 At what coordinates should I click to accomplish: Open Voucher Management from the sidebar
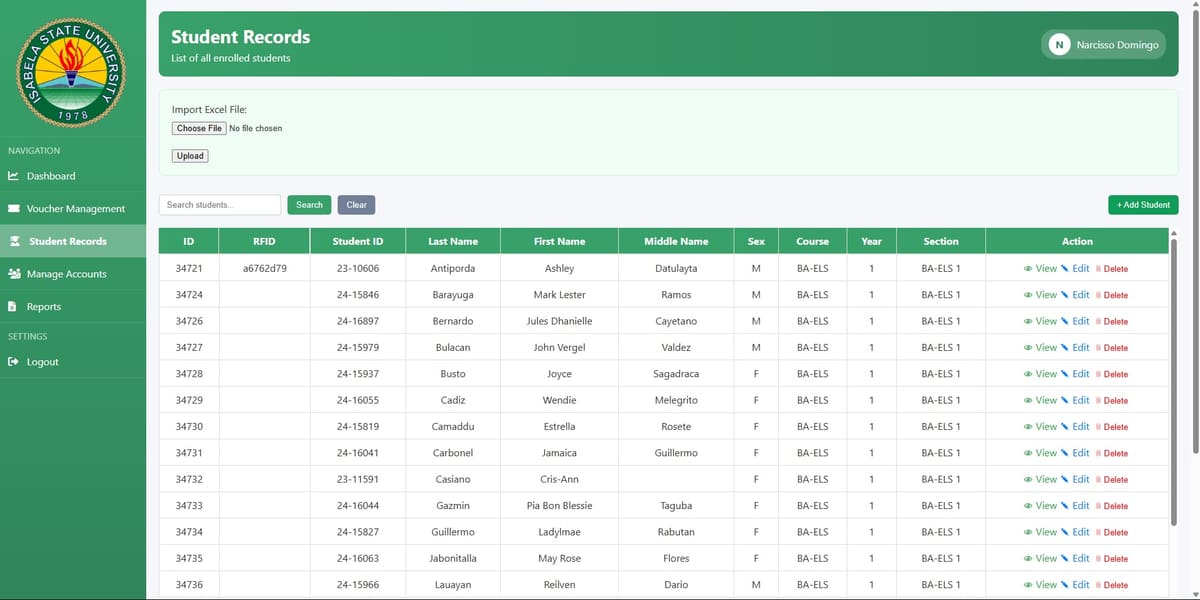pyautogui.click(x=75, y=209)
